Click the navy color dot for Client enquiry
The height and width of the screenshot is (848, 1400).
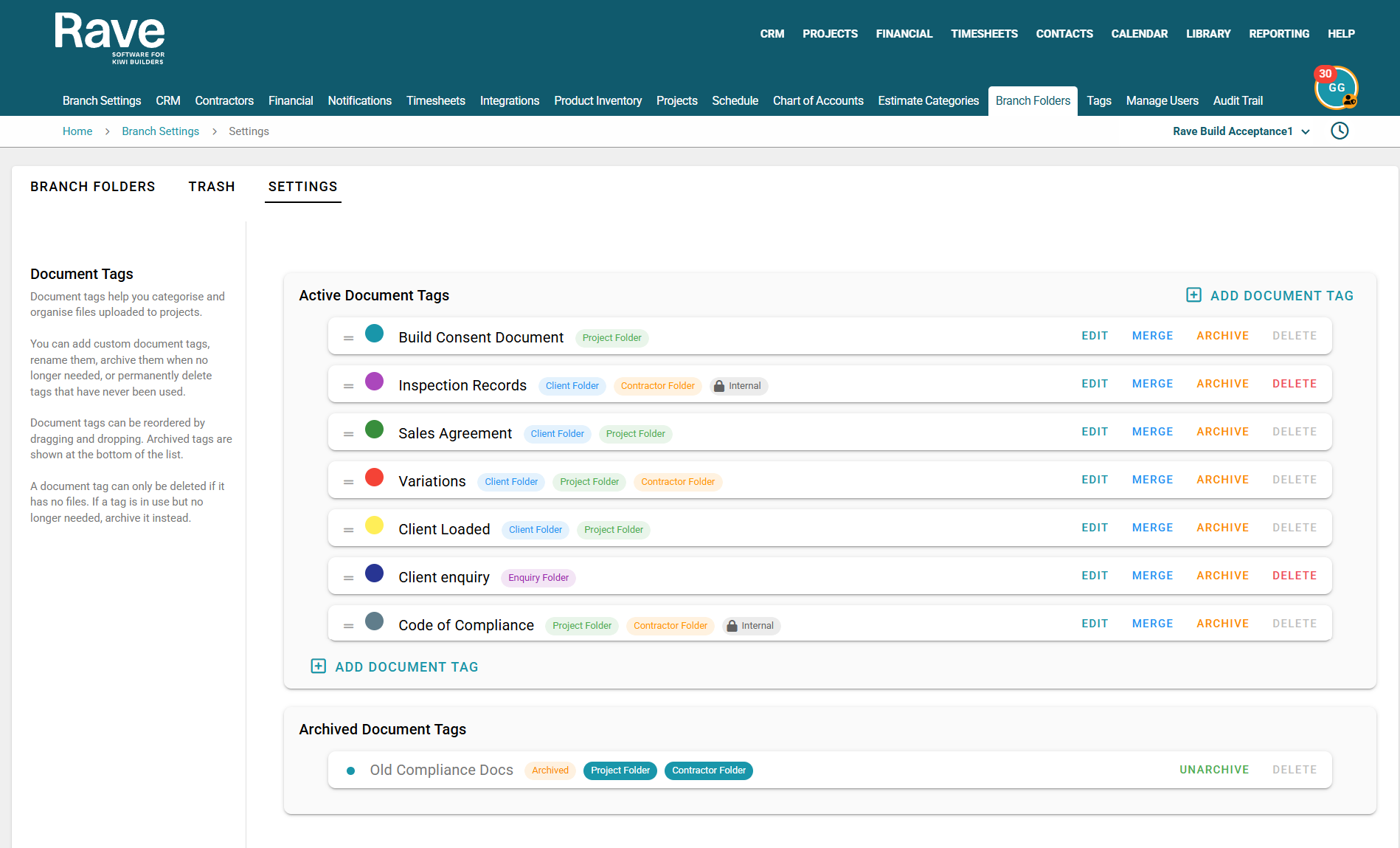(x=375, y=573)
